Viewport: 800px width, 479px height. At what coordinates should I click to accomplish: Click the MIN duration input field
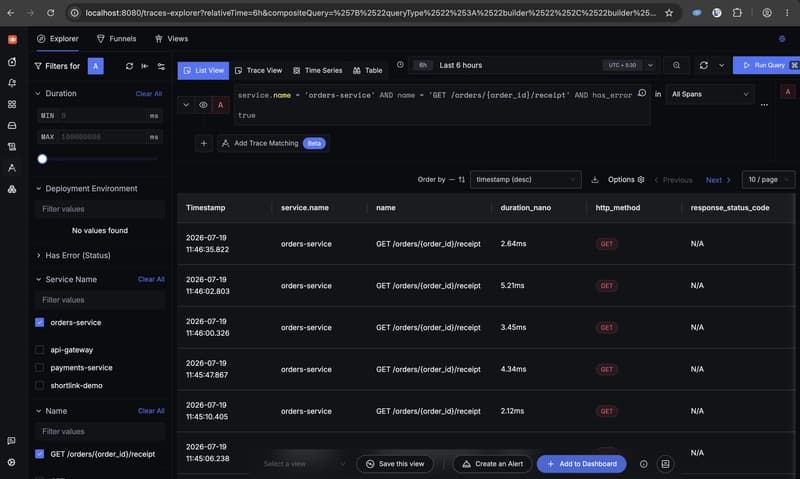coord(99,116)
